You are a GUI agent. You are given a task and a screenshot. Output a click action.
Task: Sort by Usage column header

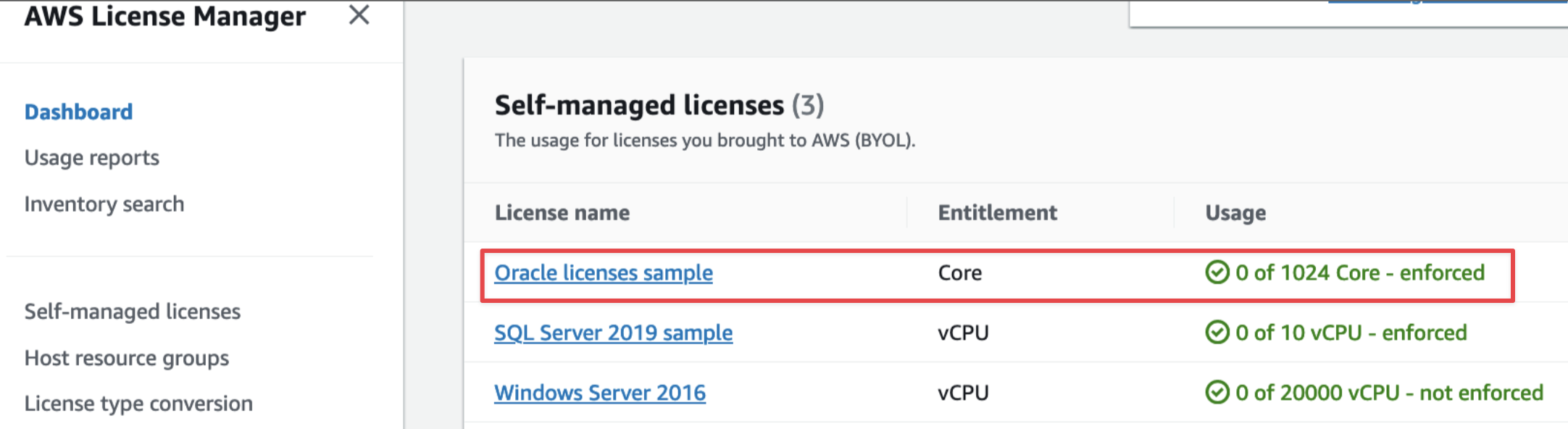coord(1235,213)
